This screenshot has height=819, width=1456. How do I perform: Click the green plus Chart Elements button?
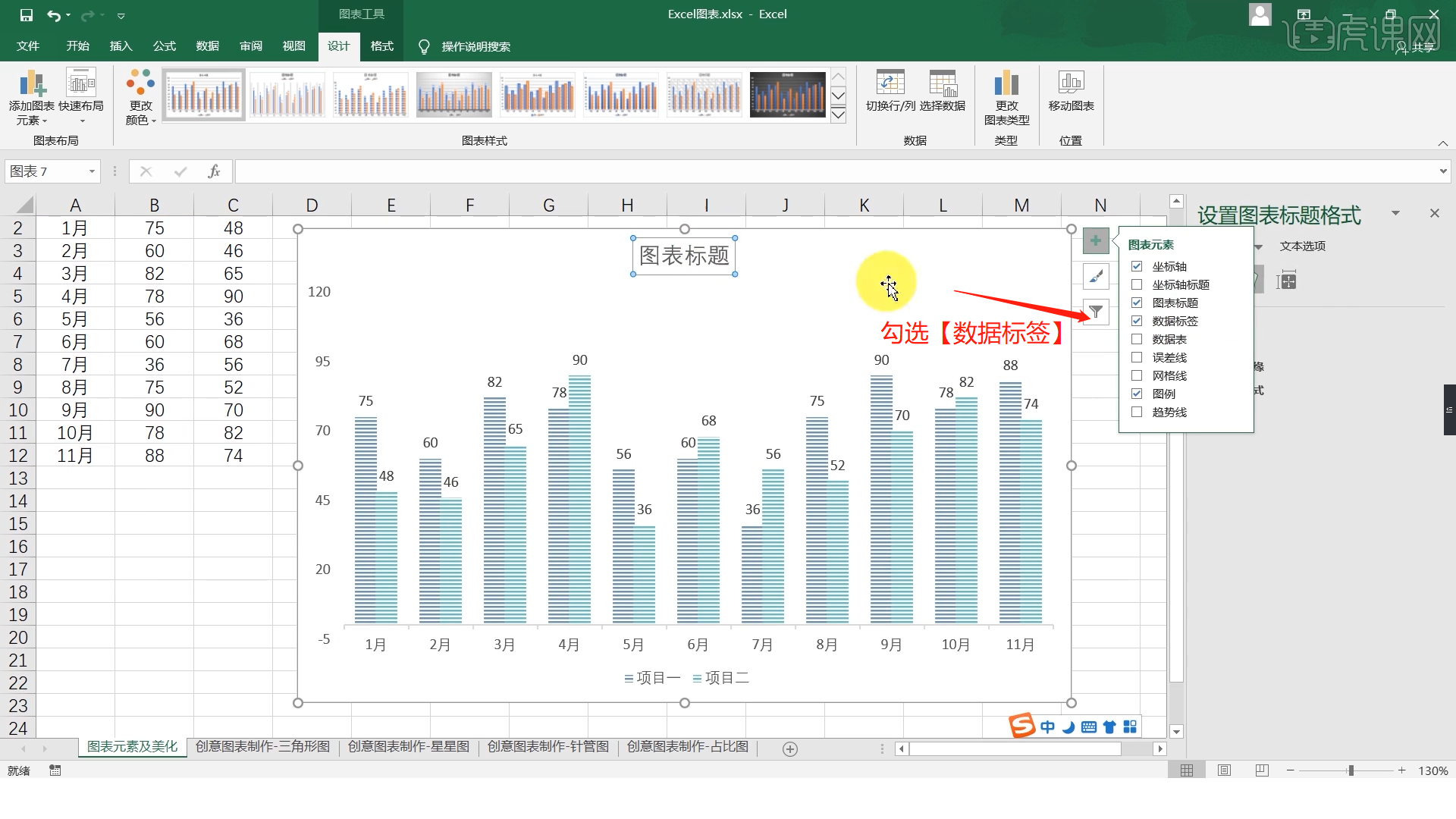point(1096,241)
